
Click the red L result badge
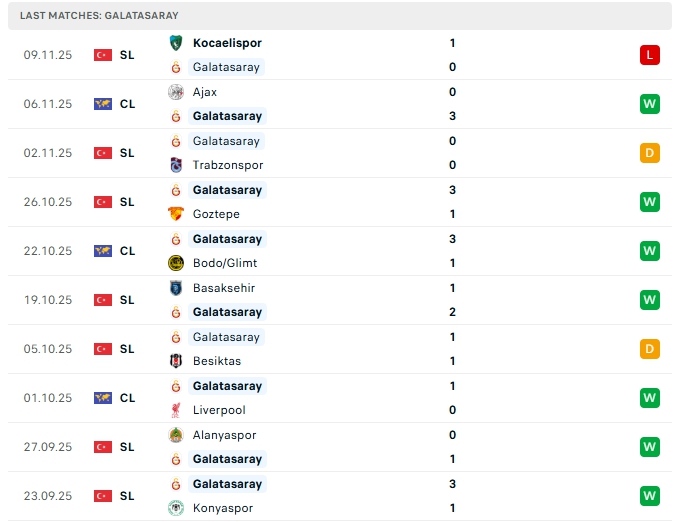tap(650, 55)
